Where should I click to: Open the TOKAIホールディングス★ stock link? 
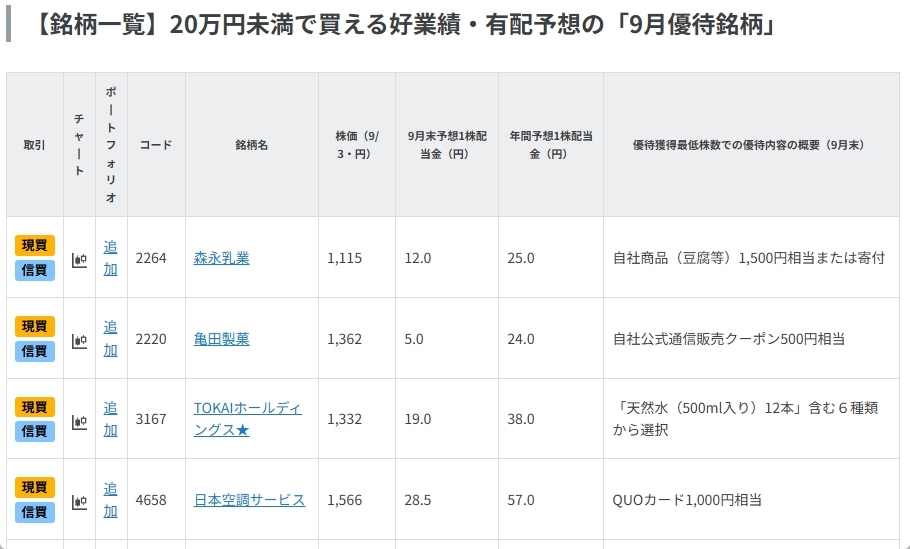coord(248,419)
